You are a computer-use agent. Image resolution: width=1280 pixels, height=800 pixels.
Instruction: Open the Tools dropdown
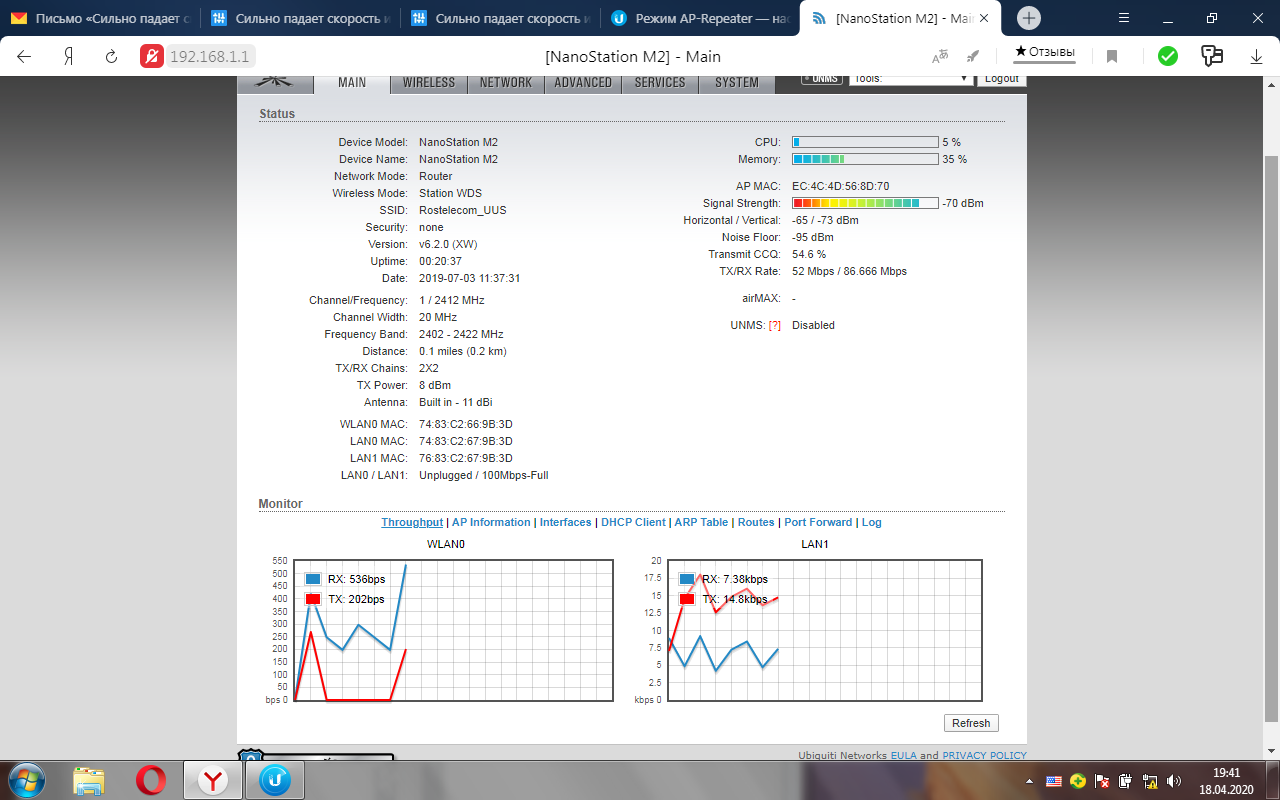pyautogui.click(x=910, y=78)
